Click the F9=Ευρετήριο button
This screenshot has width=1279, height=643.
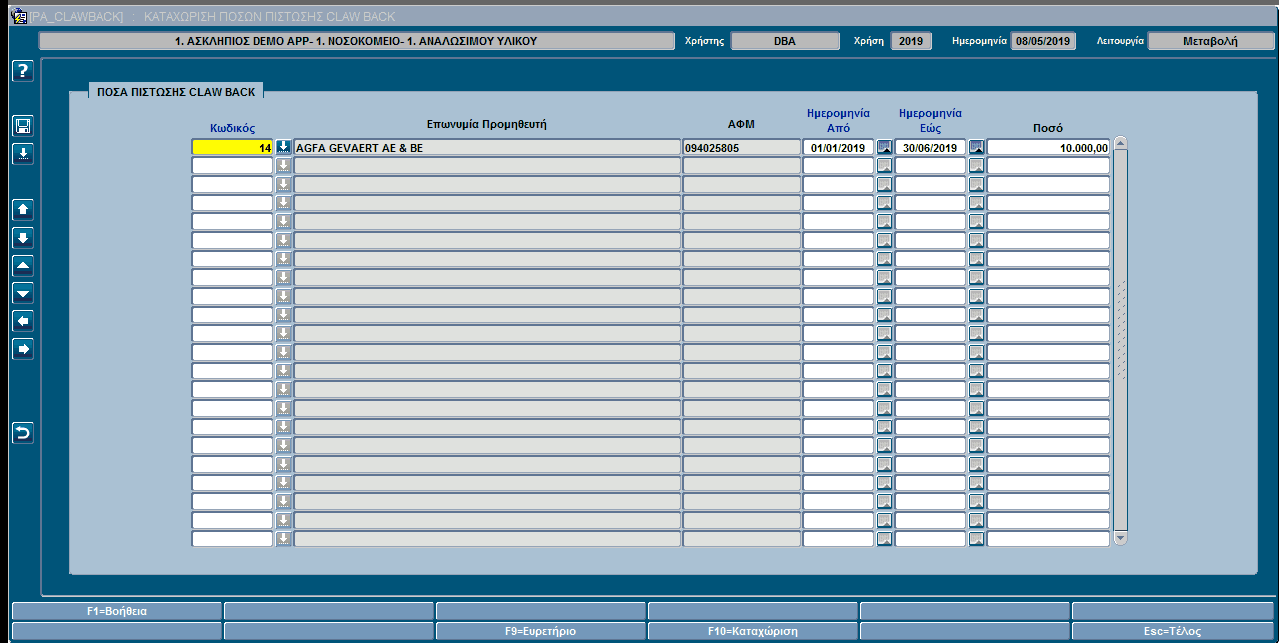click(541, 631)
